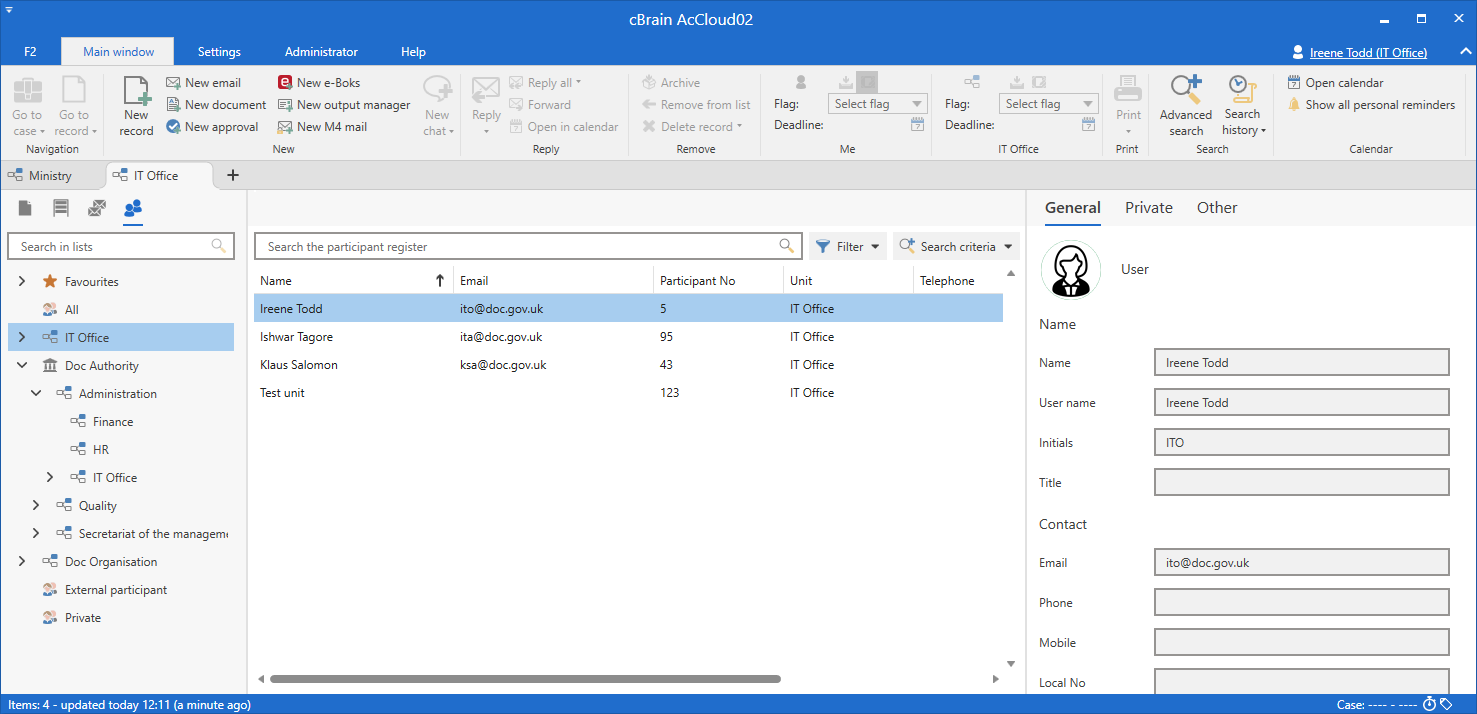
Task: Open the Settings ribbon tab
Action: pyautogui.click(x=219, y=52)
